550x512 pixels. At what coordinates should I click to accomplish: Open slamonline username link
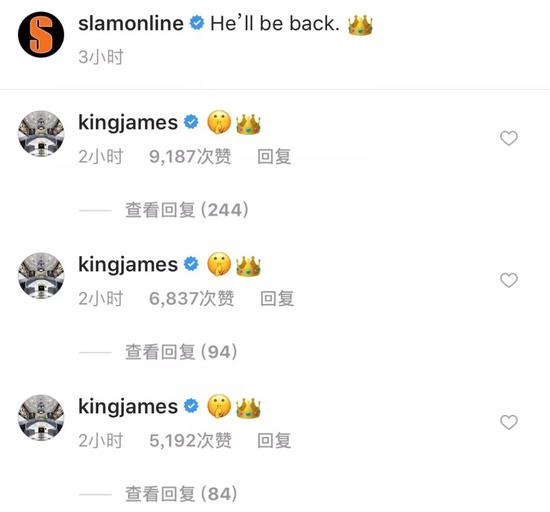tap(131, 23)
